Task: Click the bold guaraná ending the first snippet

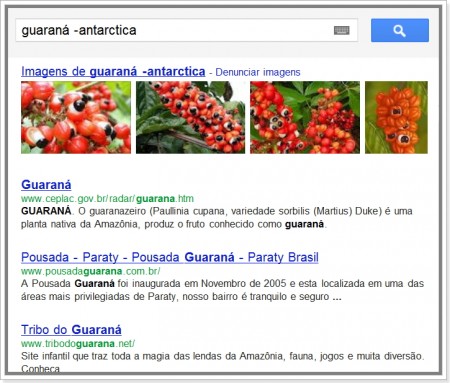Action: point(304,224)
